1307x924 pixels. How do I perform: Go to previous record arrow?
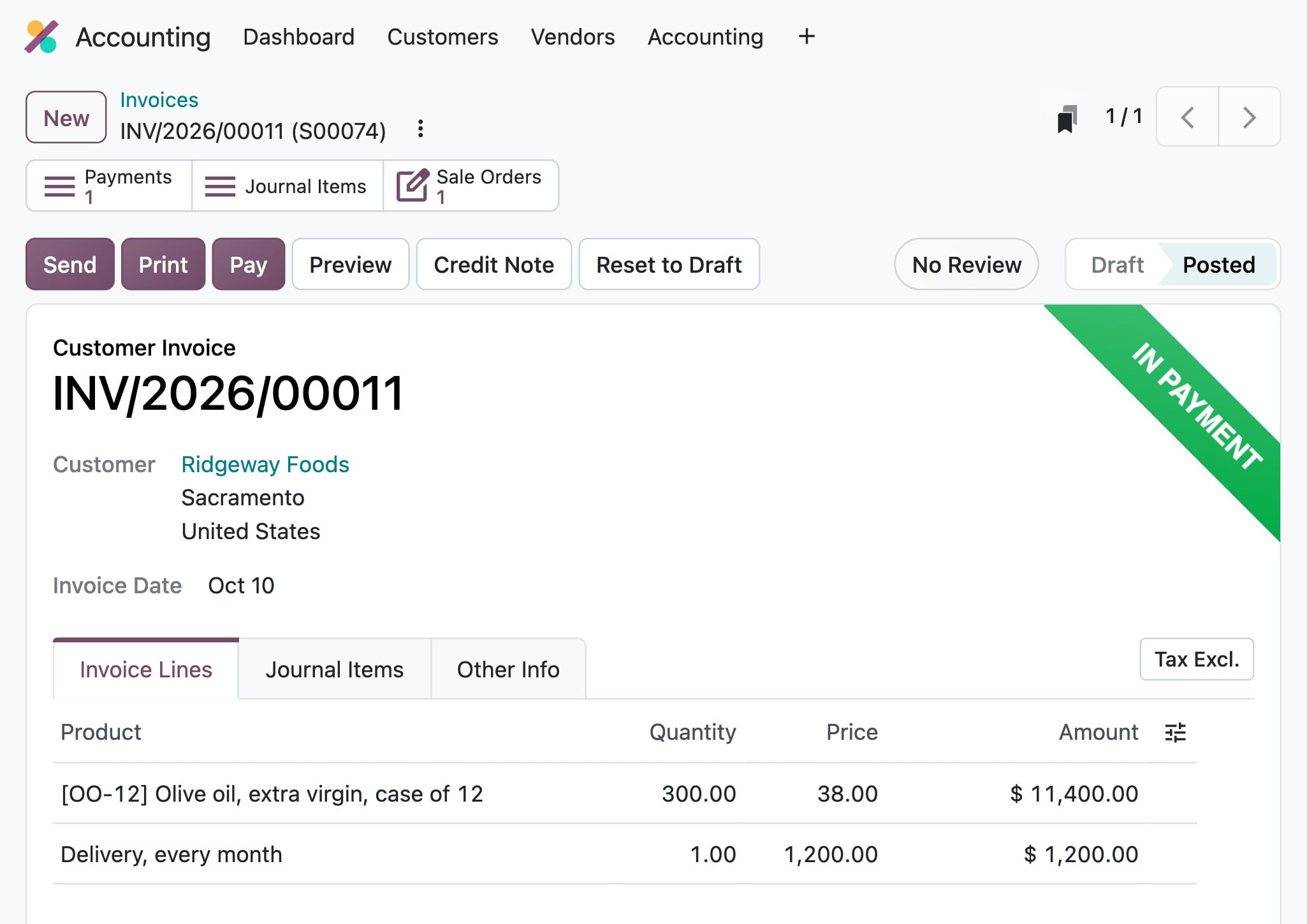click(1187, 117)
